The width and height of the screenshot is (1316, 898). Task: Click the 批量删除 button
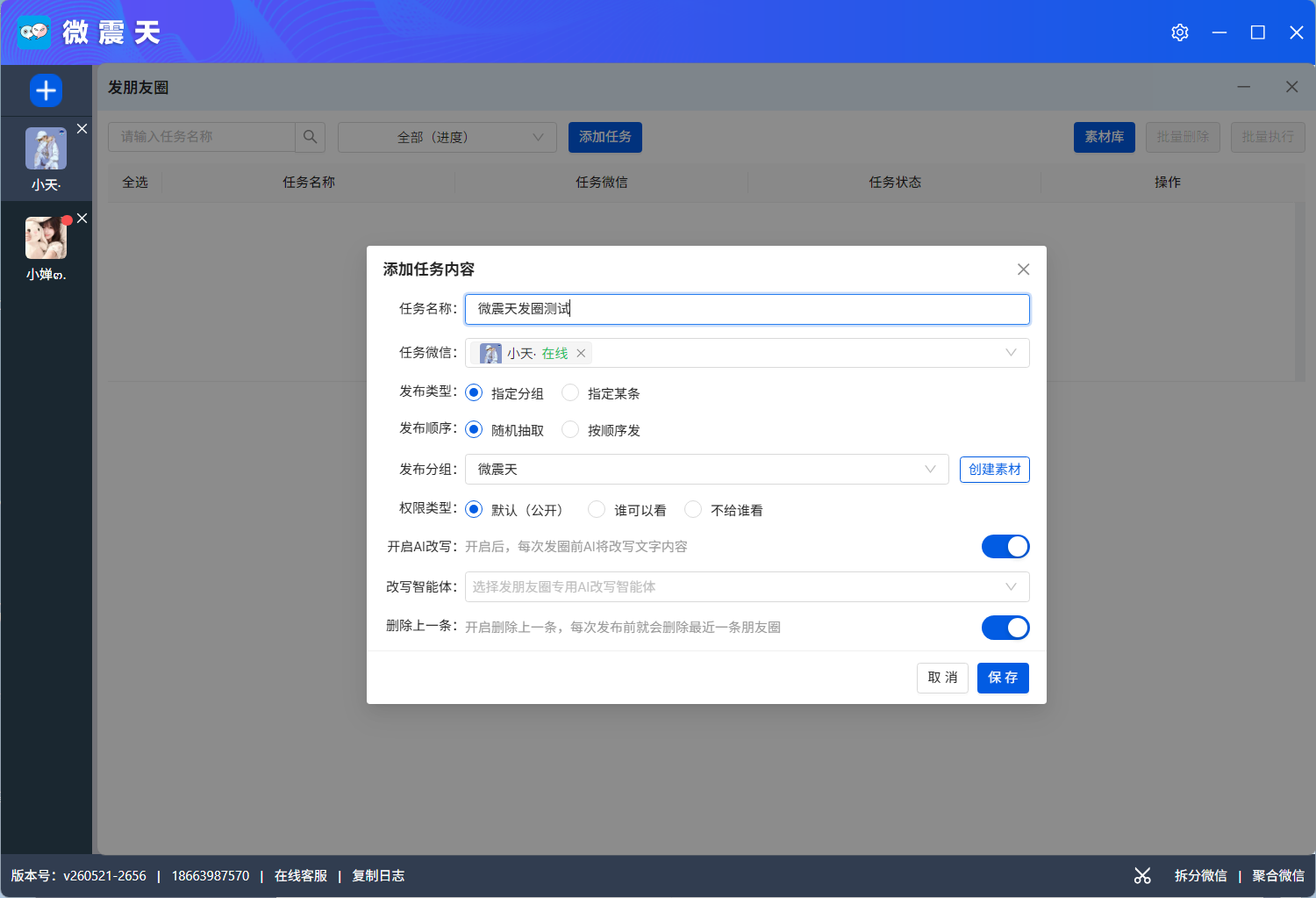coord(1183,137)
